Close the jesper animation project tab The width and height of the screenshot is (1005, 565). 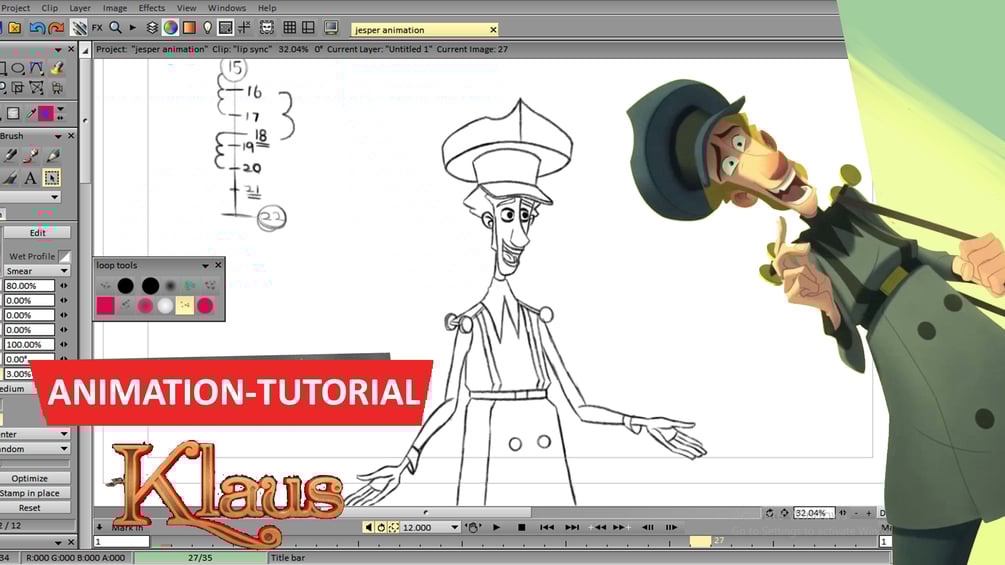click(493, 29)
